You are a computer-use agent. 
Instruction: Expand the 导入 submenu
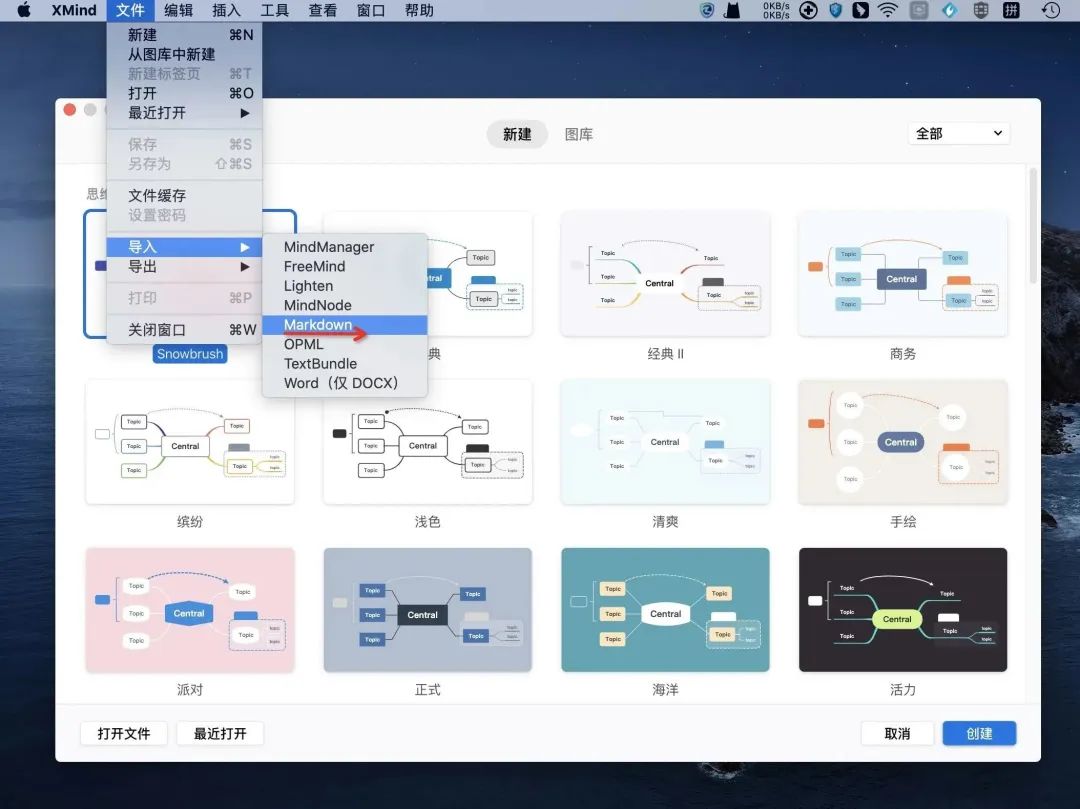(x=185, y=246)
